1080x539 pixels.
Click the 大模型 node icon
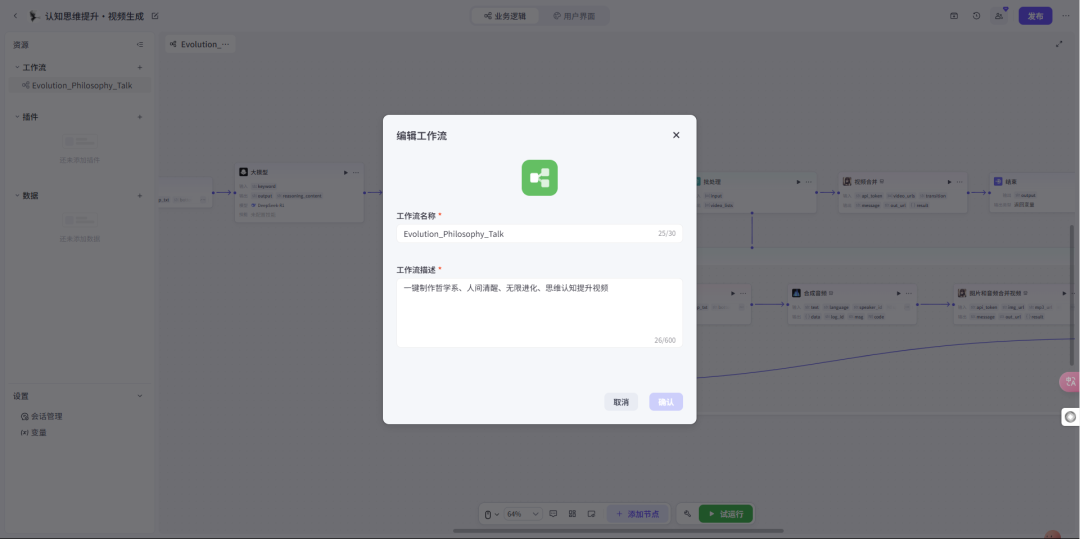point(244,172)
